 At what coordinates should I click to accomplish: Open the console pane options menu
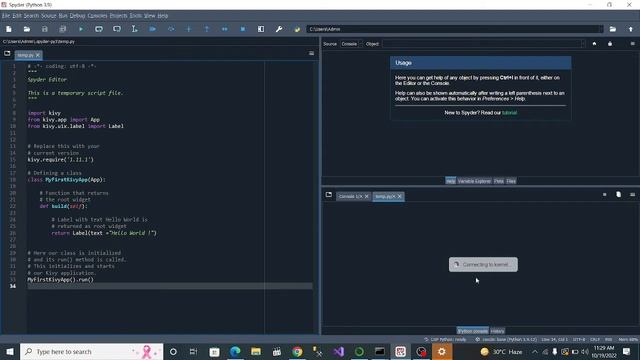click(x=632, y=195)
